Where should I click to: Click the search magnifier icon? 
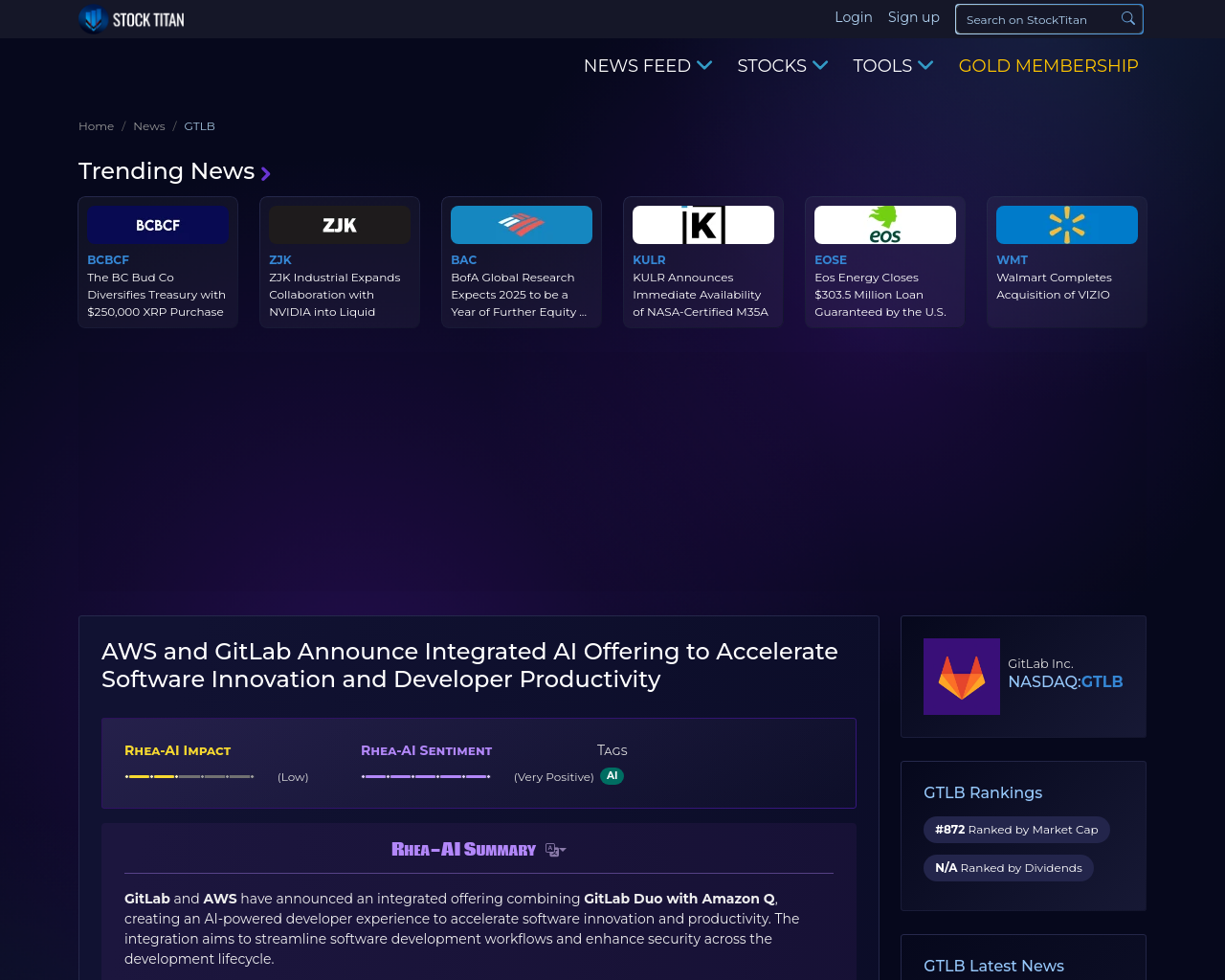(x=1128, y=19)
